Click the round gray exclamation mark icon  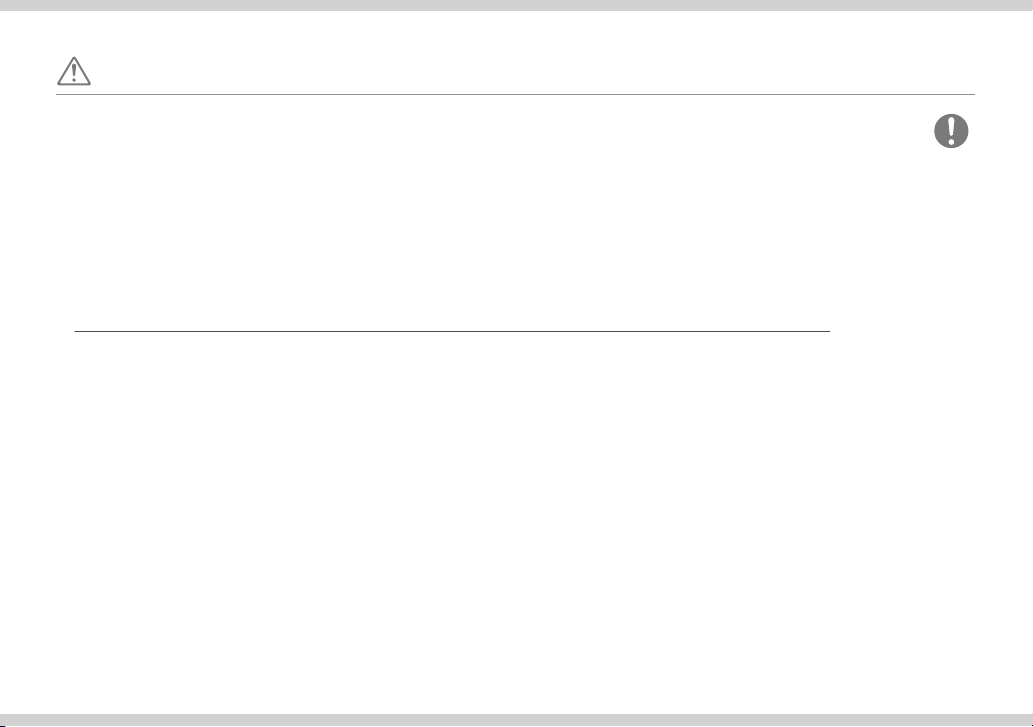coord(951,130)
